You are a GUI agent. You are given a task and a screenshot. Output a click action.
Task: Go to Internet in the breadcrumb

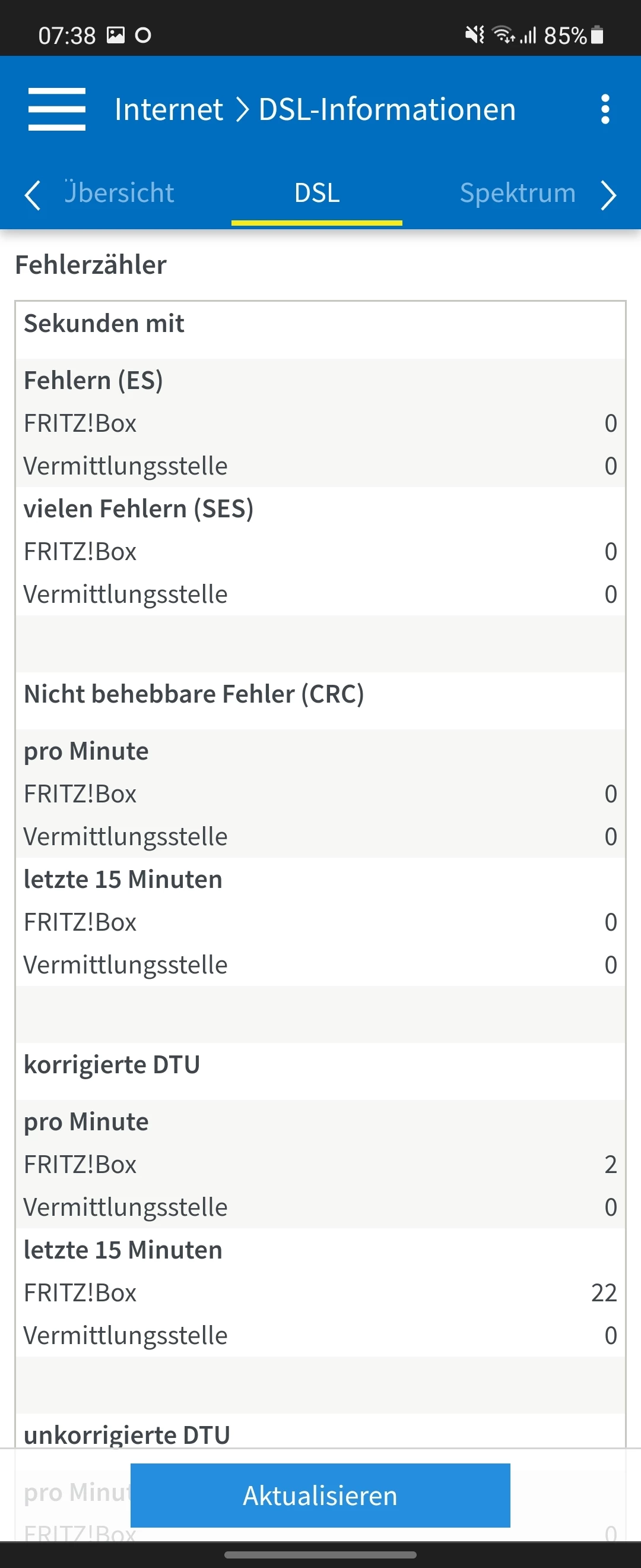[169, 109]
